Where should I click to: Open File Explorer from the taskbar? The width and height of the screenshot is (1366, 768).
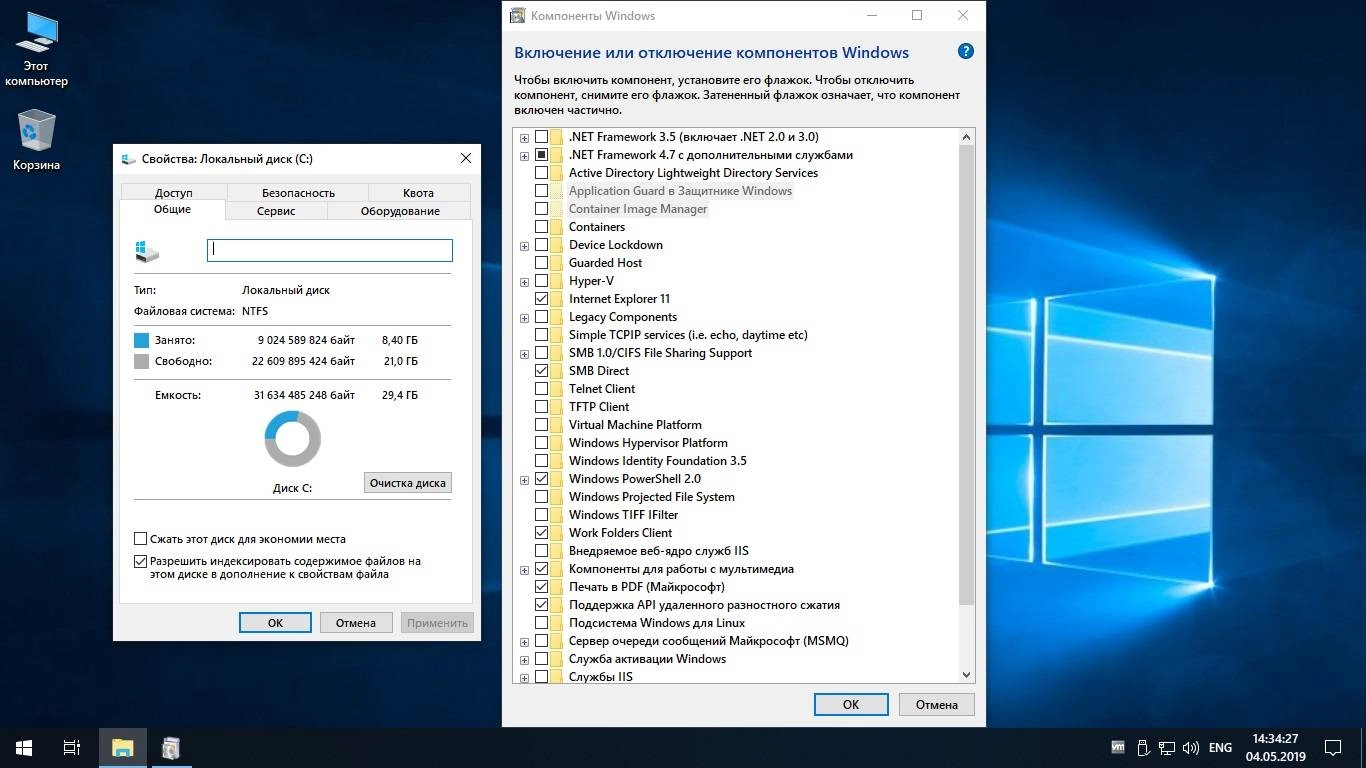coord(122,748)
